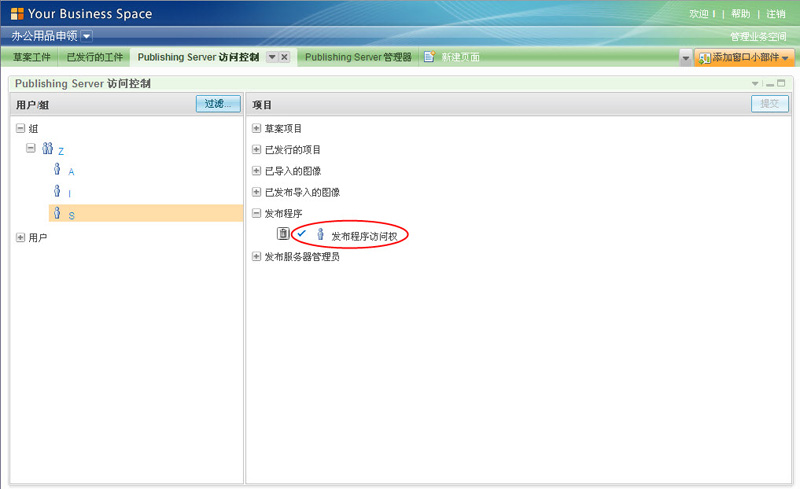
Task: Select user I in the tree
Action: click(69, 194)
